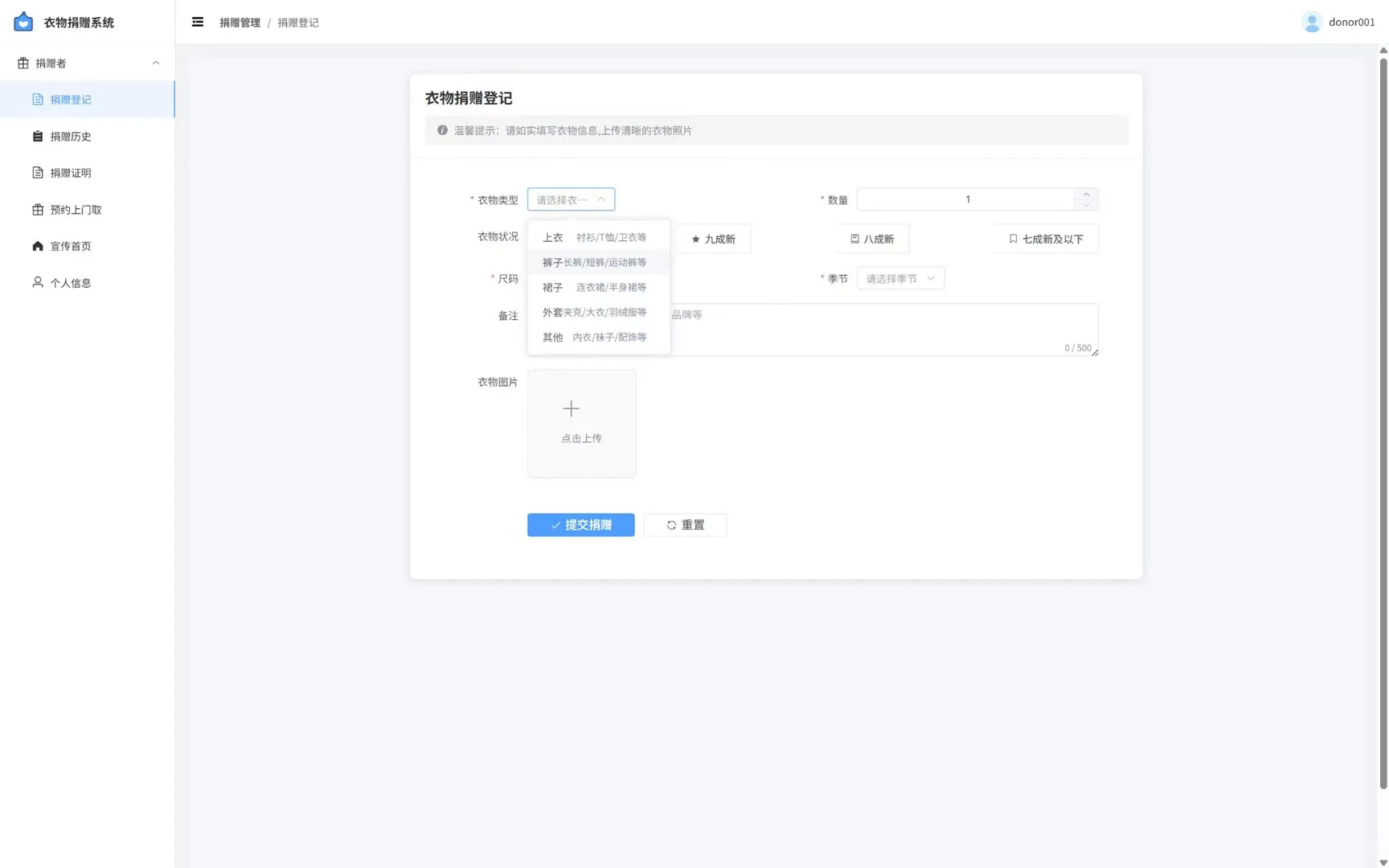Viewport: 1389px width, 868px height.
Task: Open 个人信息 in the sidebar
Action: [70, 282]
